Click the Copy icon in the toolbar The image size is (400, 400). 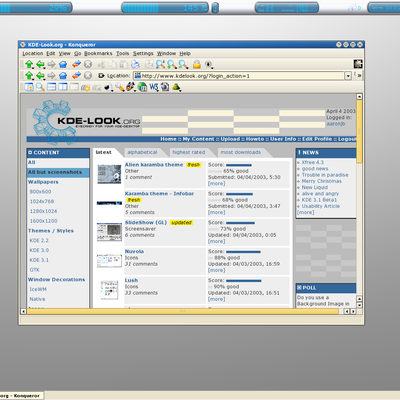click(x=113, y=64)
